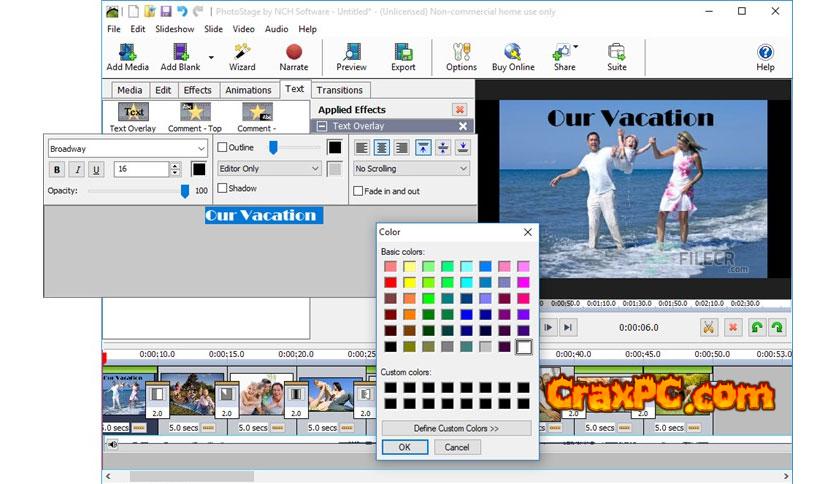Open the Preview tool
The height and width of the screenshot is (484, 836).
pos(351,52)
